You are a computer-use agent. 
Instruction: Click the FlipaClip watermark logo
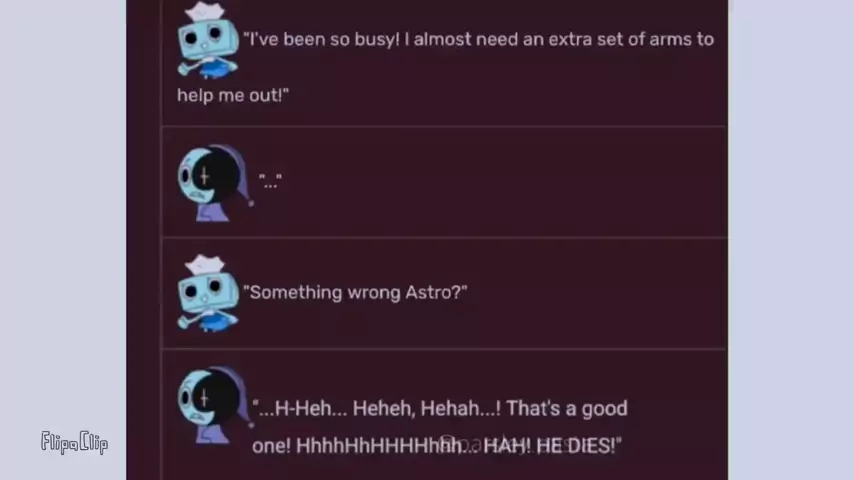(x=75, y=442)
